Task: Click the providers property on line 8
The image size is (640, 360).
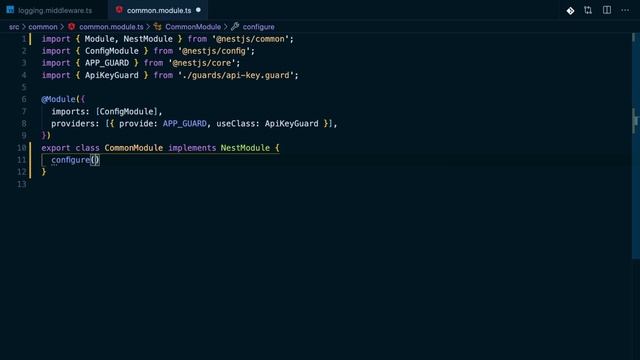Action: (x=73, y=124)
